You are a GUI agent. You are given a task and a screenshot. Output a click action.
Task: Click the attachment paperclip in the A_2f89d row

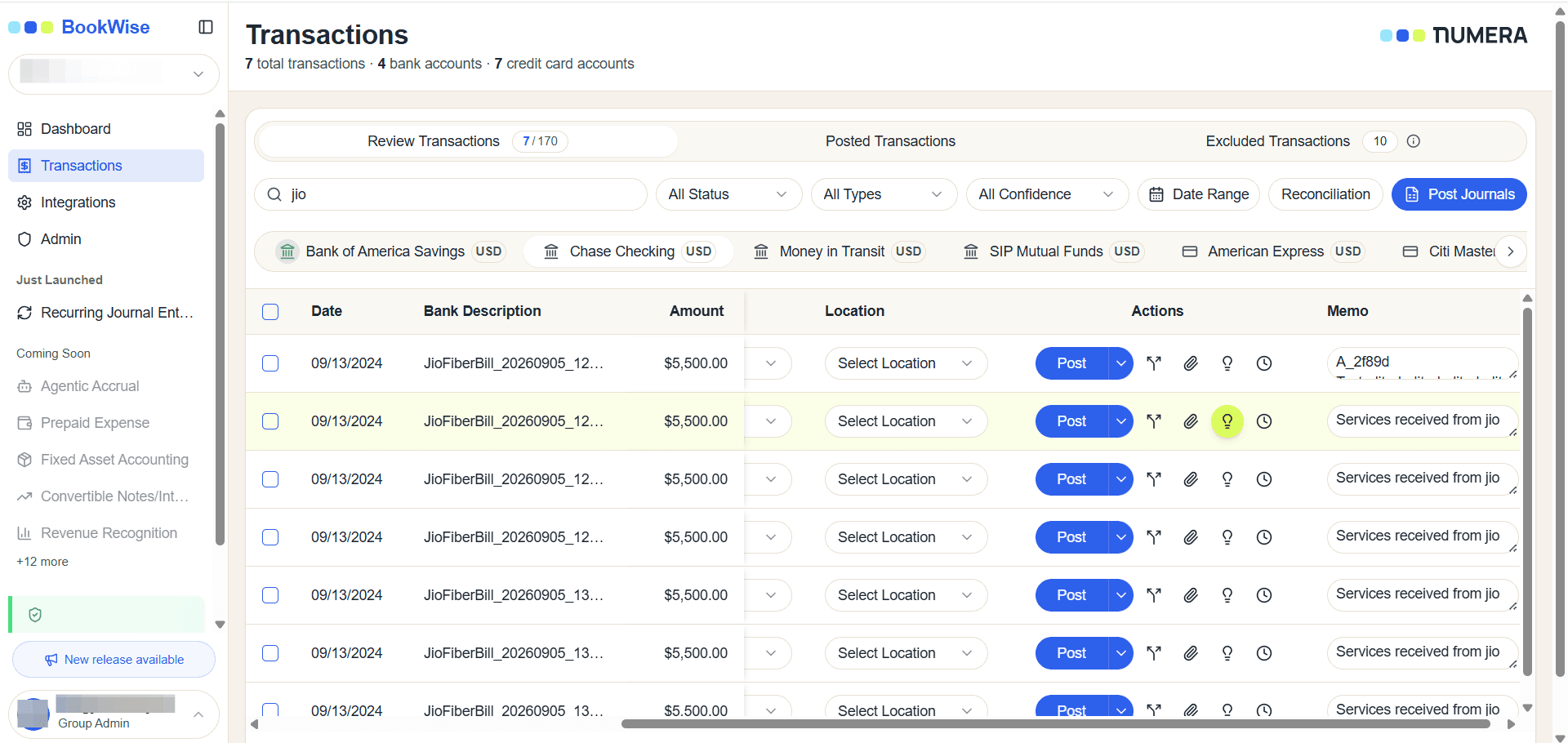(1191, 363)
